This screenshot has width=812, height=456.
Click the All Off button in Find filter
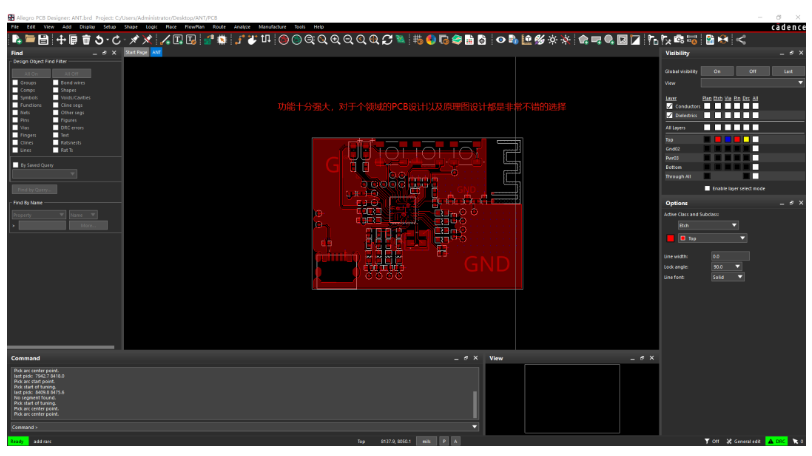click(71, 73)
